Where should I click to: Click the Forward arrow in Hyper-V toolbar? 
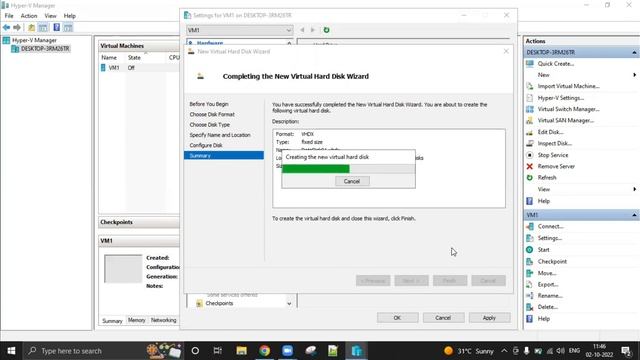click(x=17, y=27)
